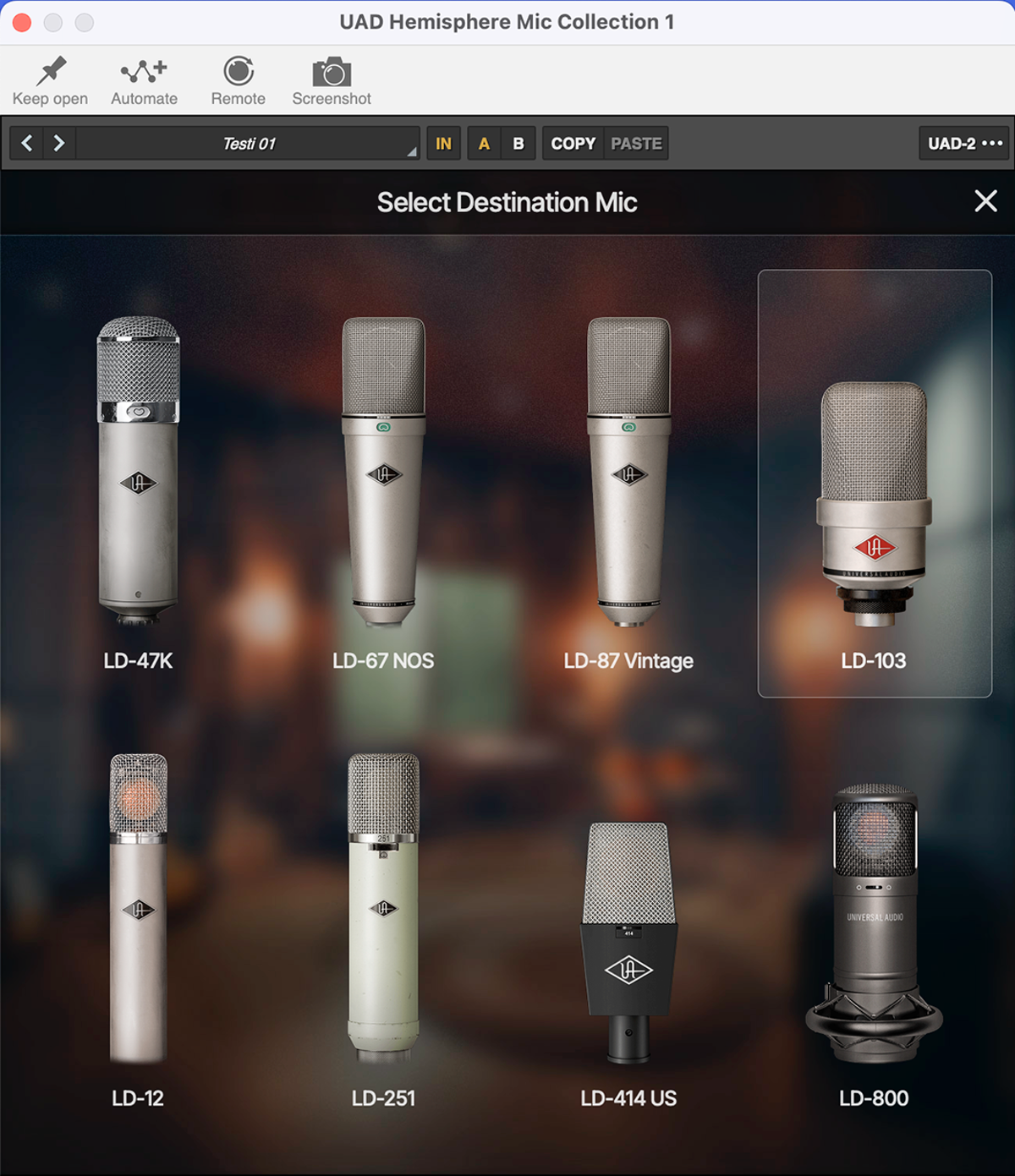Screen dimensions: 1015x1176
Task: Close the UAD Hemisphere window
Action: (22, 22)
